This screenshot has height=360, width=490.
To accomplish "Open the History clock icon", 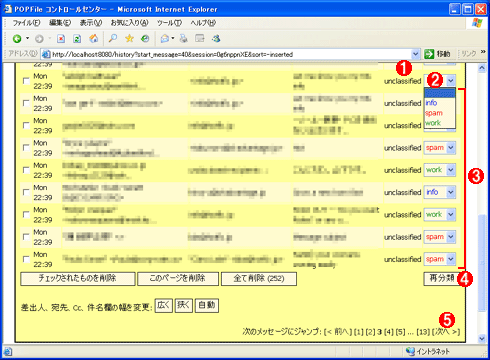I will coord(145,39).
